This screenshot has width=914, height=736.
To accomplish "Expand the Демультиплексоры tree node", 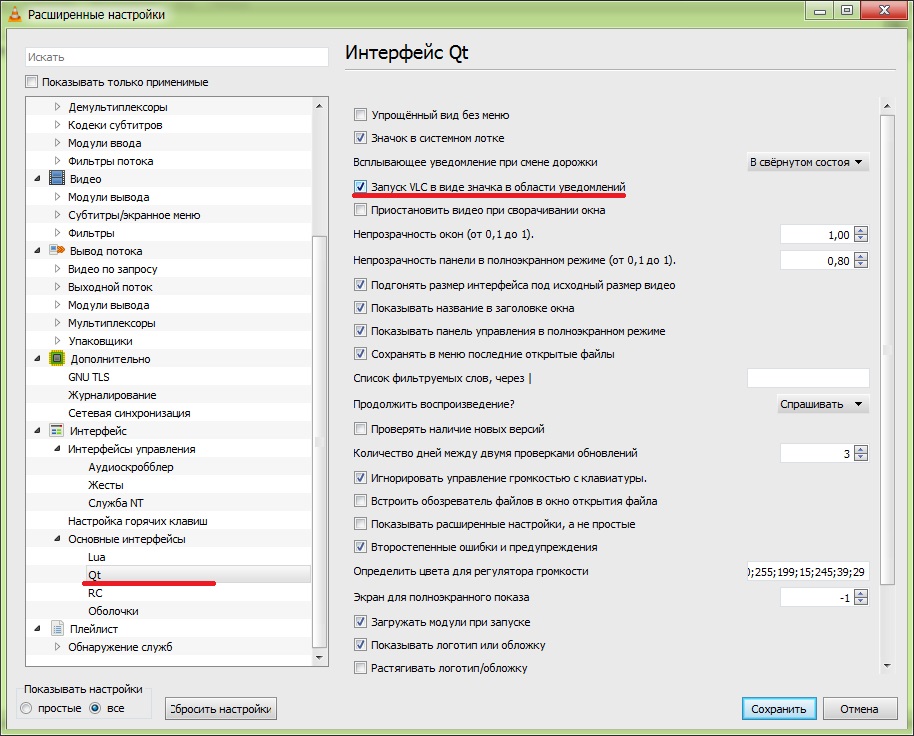I will (x=57, y=107).
